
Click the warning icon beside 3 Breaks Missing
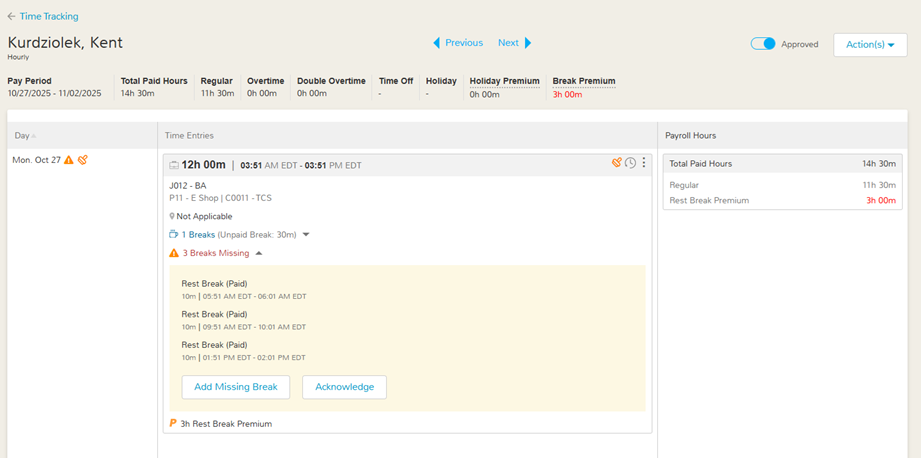(174, 254)
